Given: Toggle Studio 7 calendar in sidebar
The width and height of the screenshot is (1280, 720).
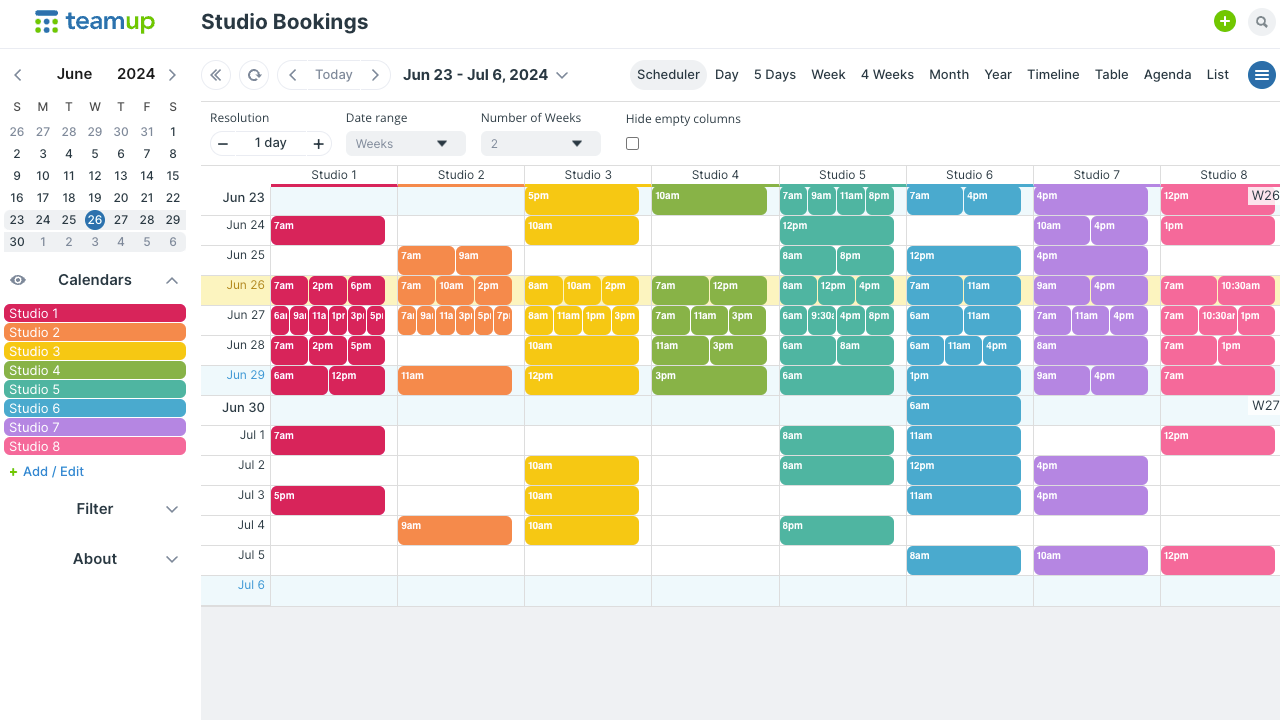Looking at the screenshot, I should point(95,428).
